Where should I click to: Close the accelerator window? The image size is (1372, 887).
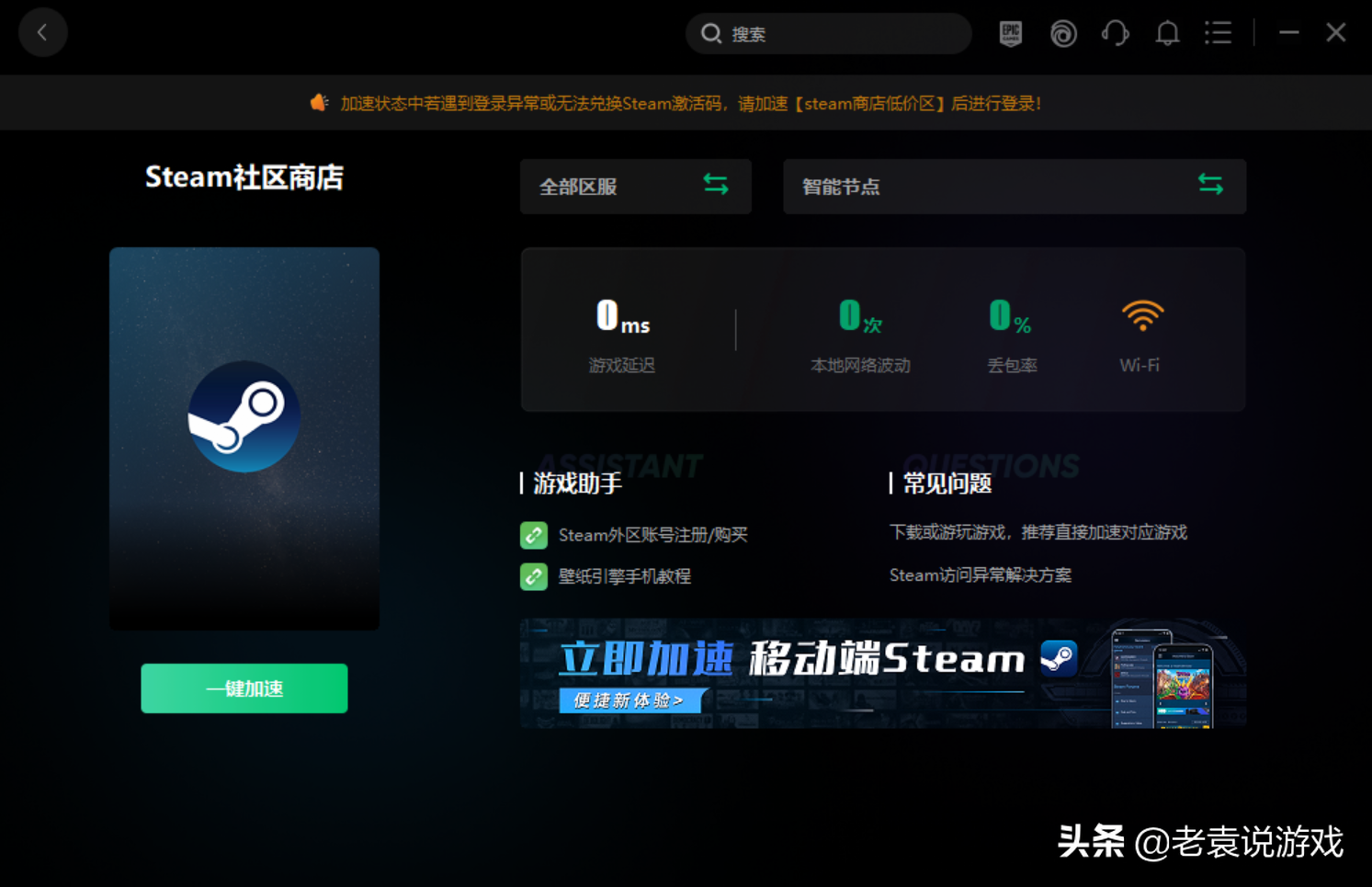(x=1336, y=33)
